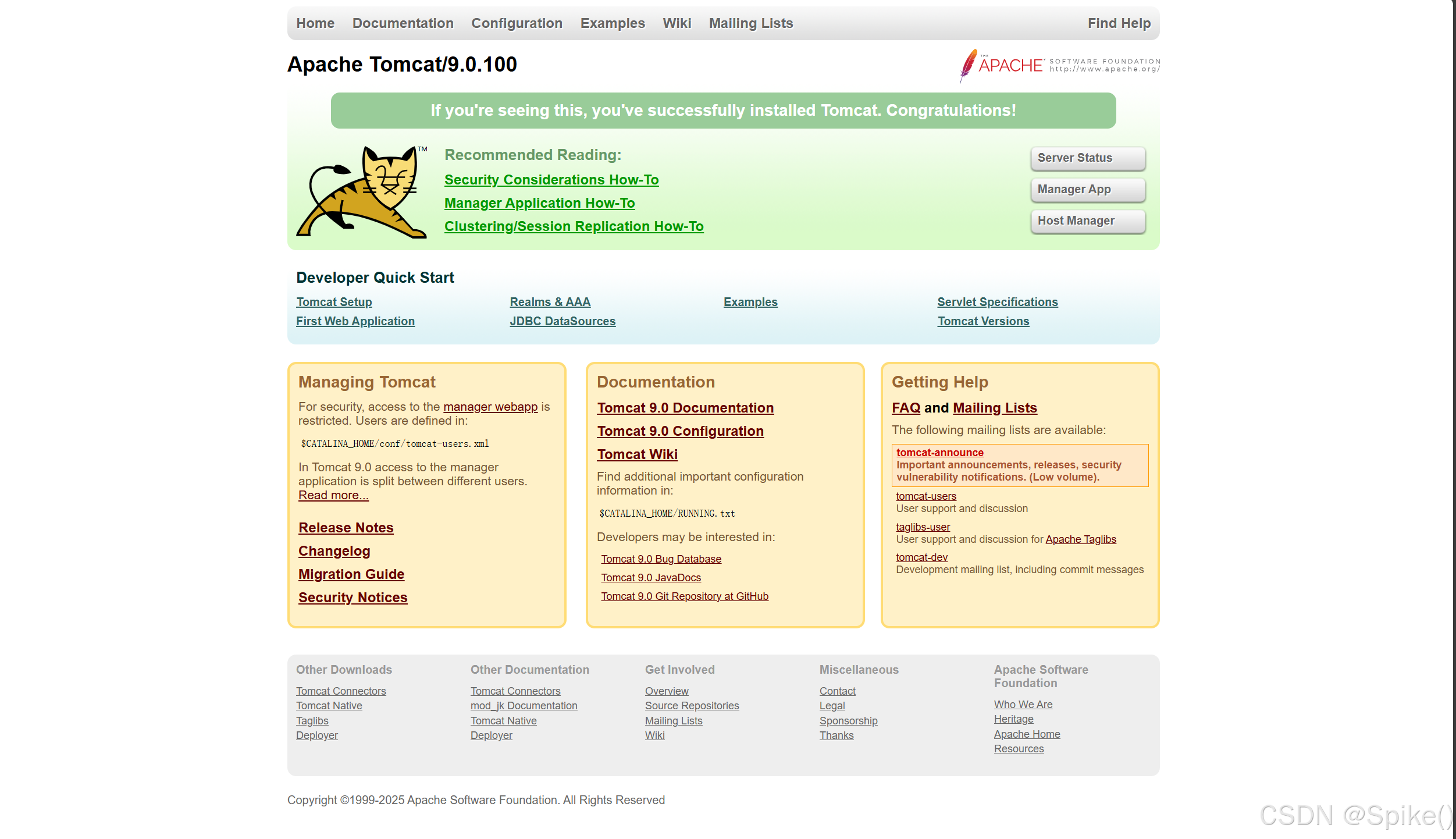Open the Manager App button
The width and height of the screenshot is (1456, 839).
(x=1087, y=190)
